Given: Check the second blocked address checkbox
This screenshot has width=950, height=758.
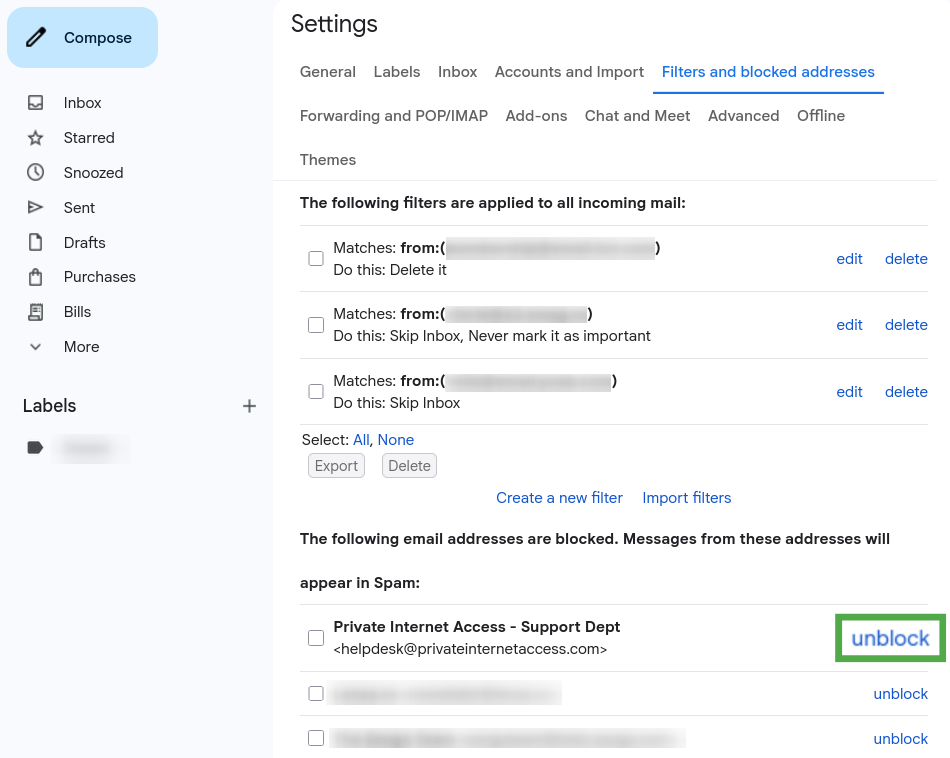Looking at the screenshot, I should 316,693.
